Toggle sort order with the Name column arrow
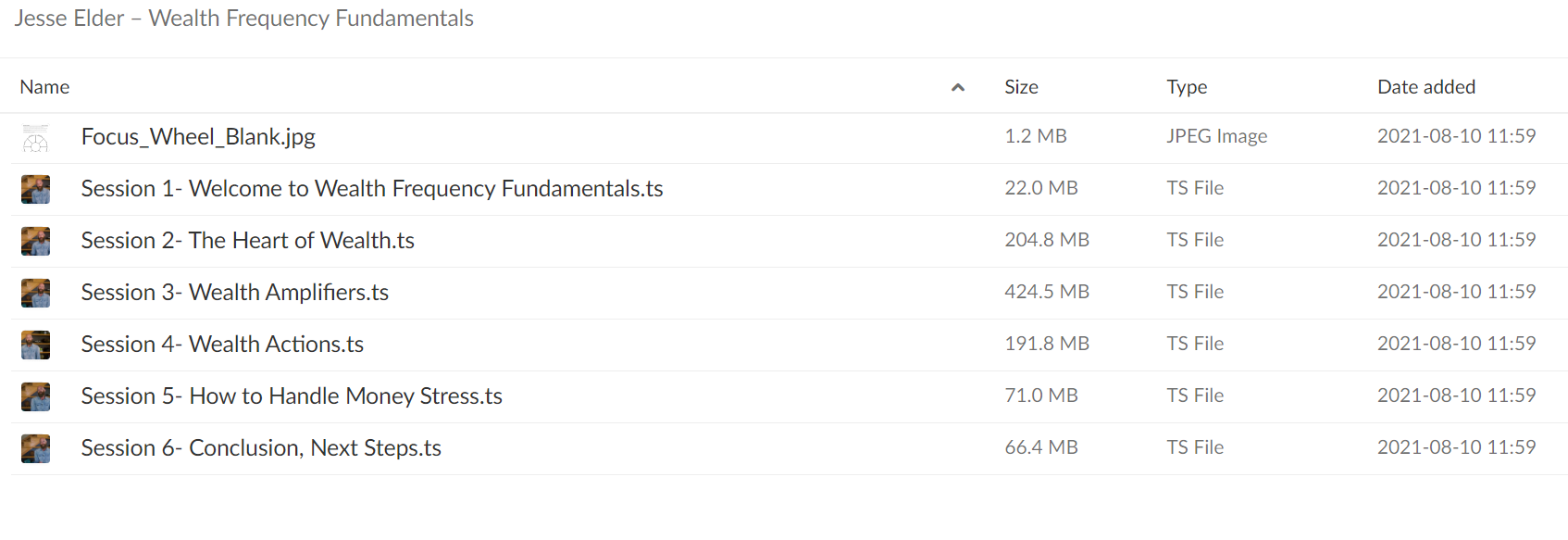 tap(958, 87)
